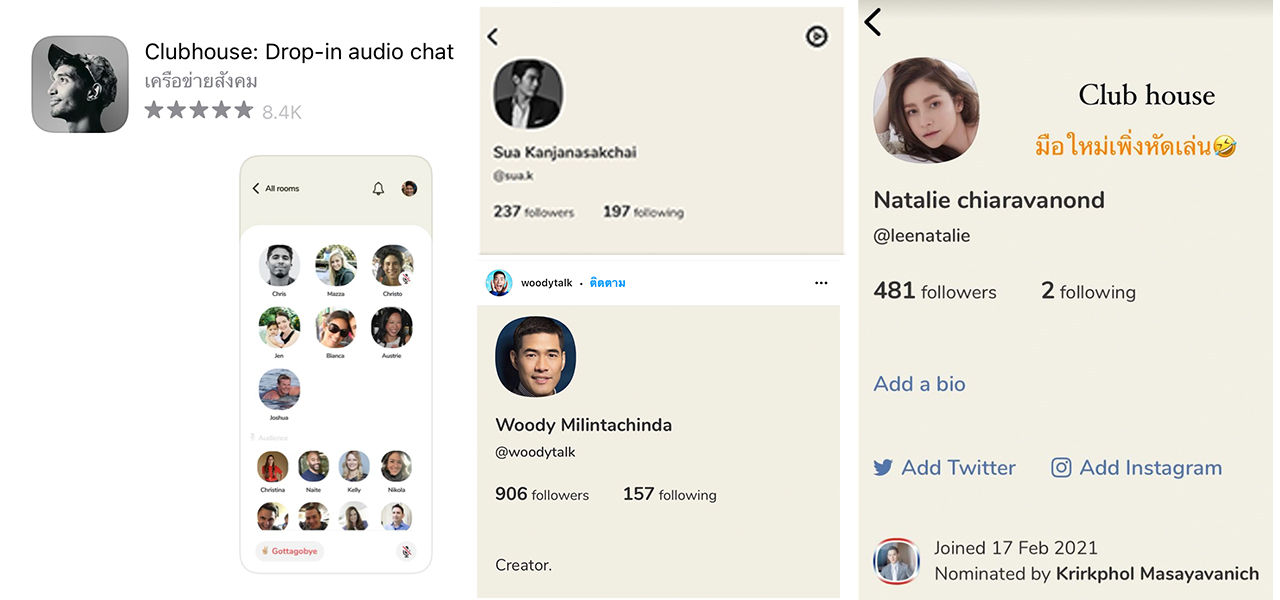The height and width of the screenshot is (600, 1280).
Task: View Natalie's 481 followers
Action: [935, 291]
